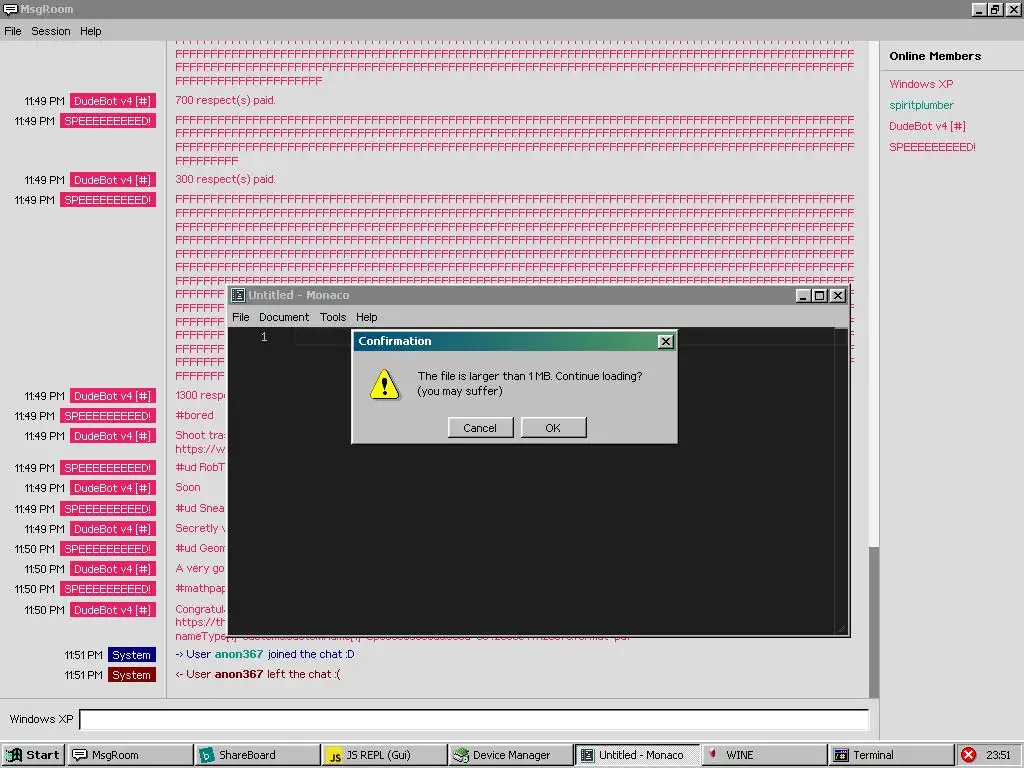The width and height of the screenshot is (1024, 768).
Task: Click the SPEEEEEEEEED! tag beside the #bored message
Action: (108, 416)
